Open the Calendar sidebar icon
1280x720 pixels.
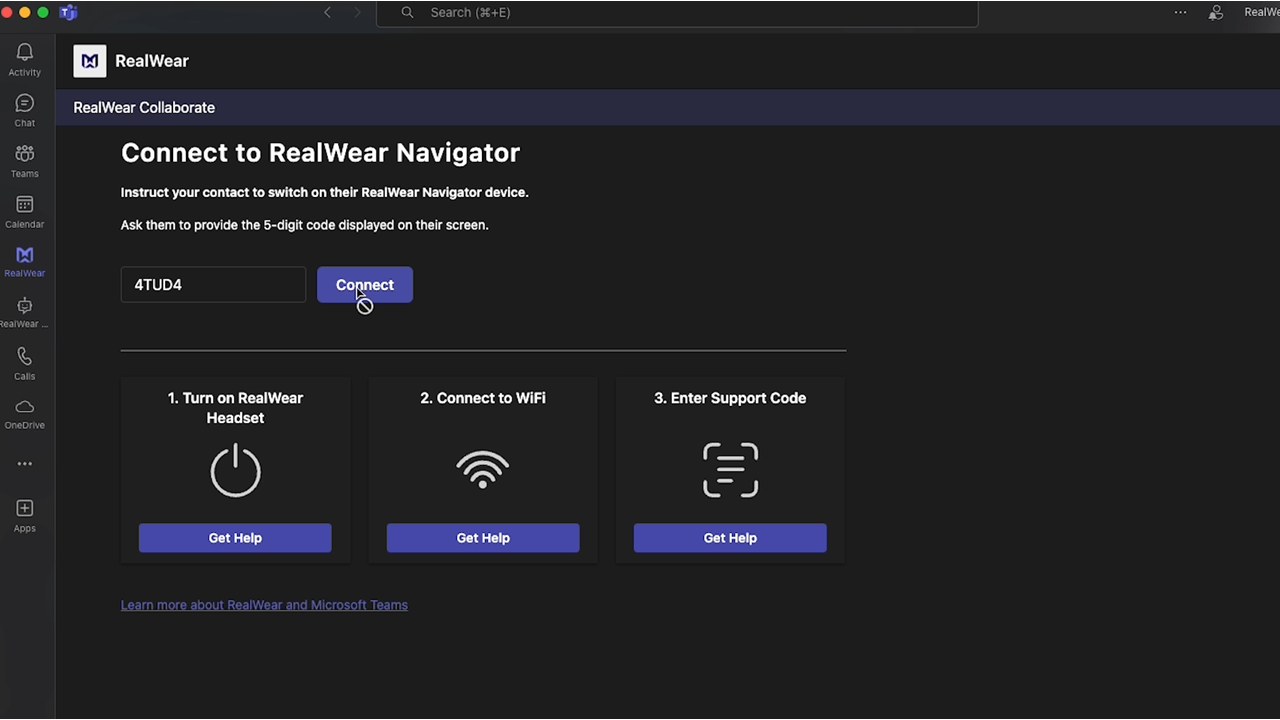click(x=25, y=211)
